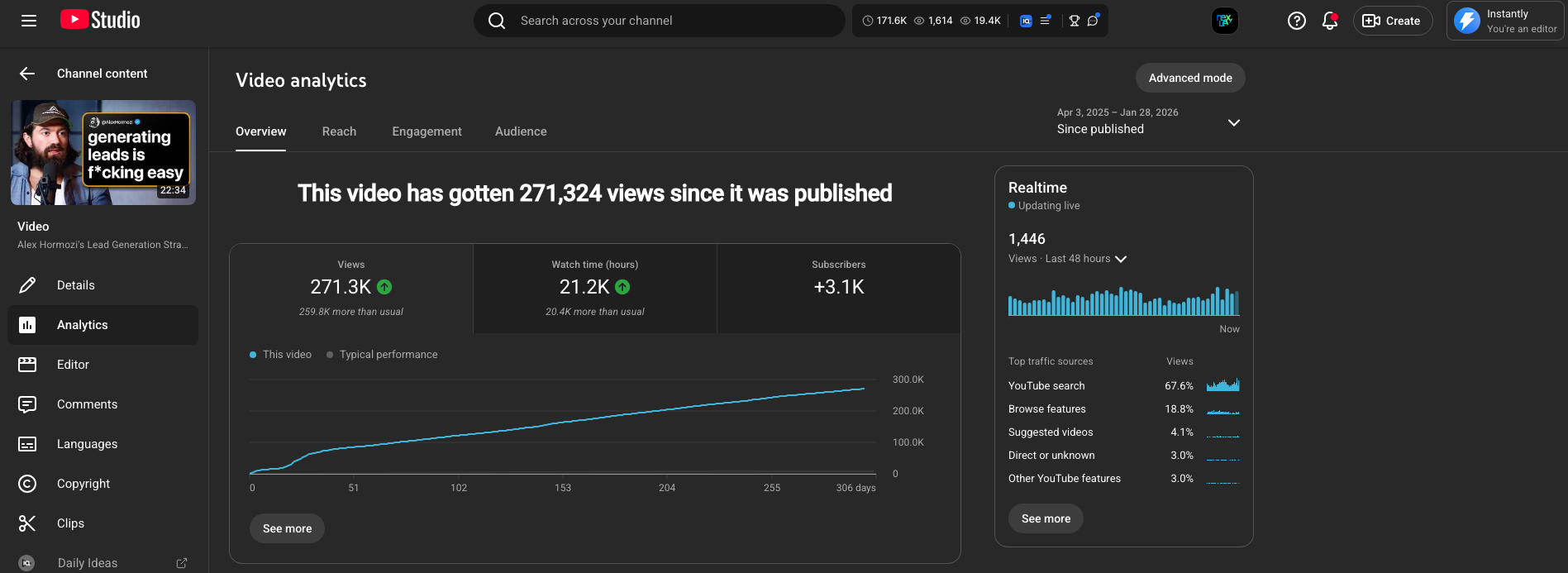
Task: Select the Watch time (hours) metric card
Action: pyautogui.click(x=594, y=288)
